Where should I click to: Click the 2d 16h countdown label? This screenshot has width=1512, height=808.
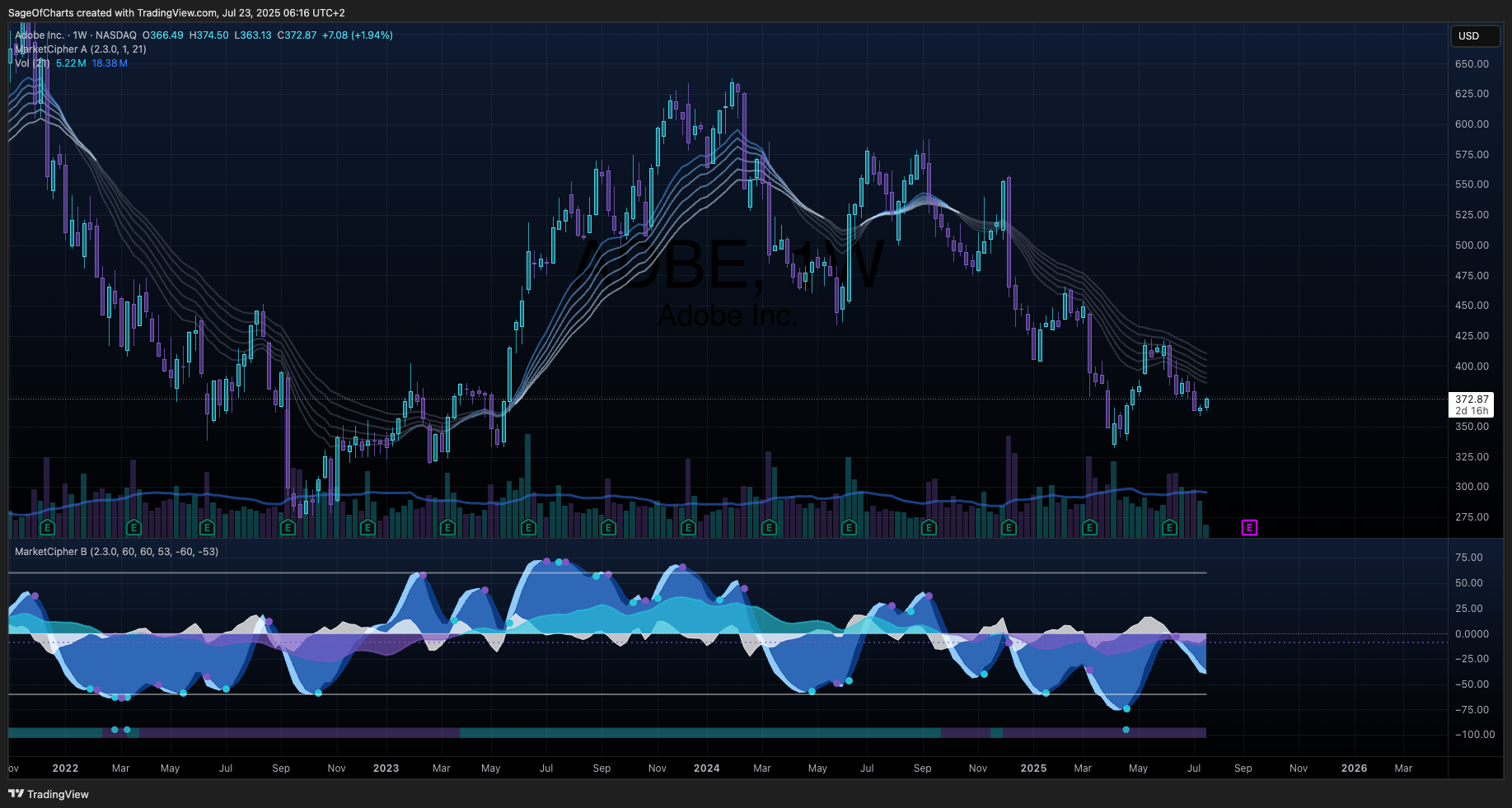[1472, 411]
